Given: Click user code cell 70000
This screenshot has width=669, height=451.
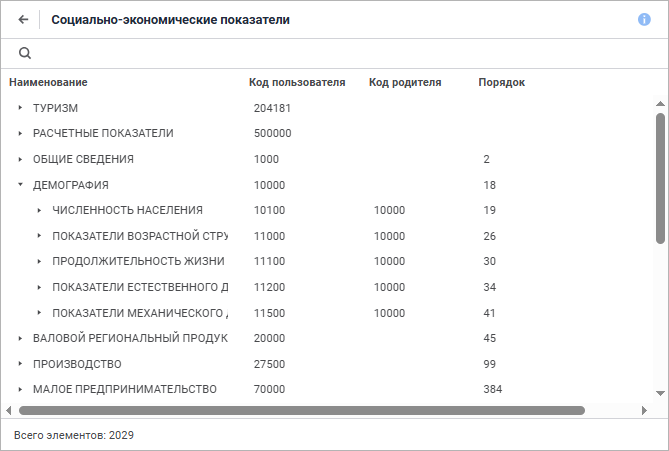Looking at the screenshot, I should [269, 389].
